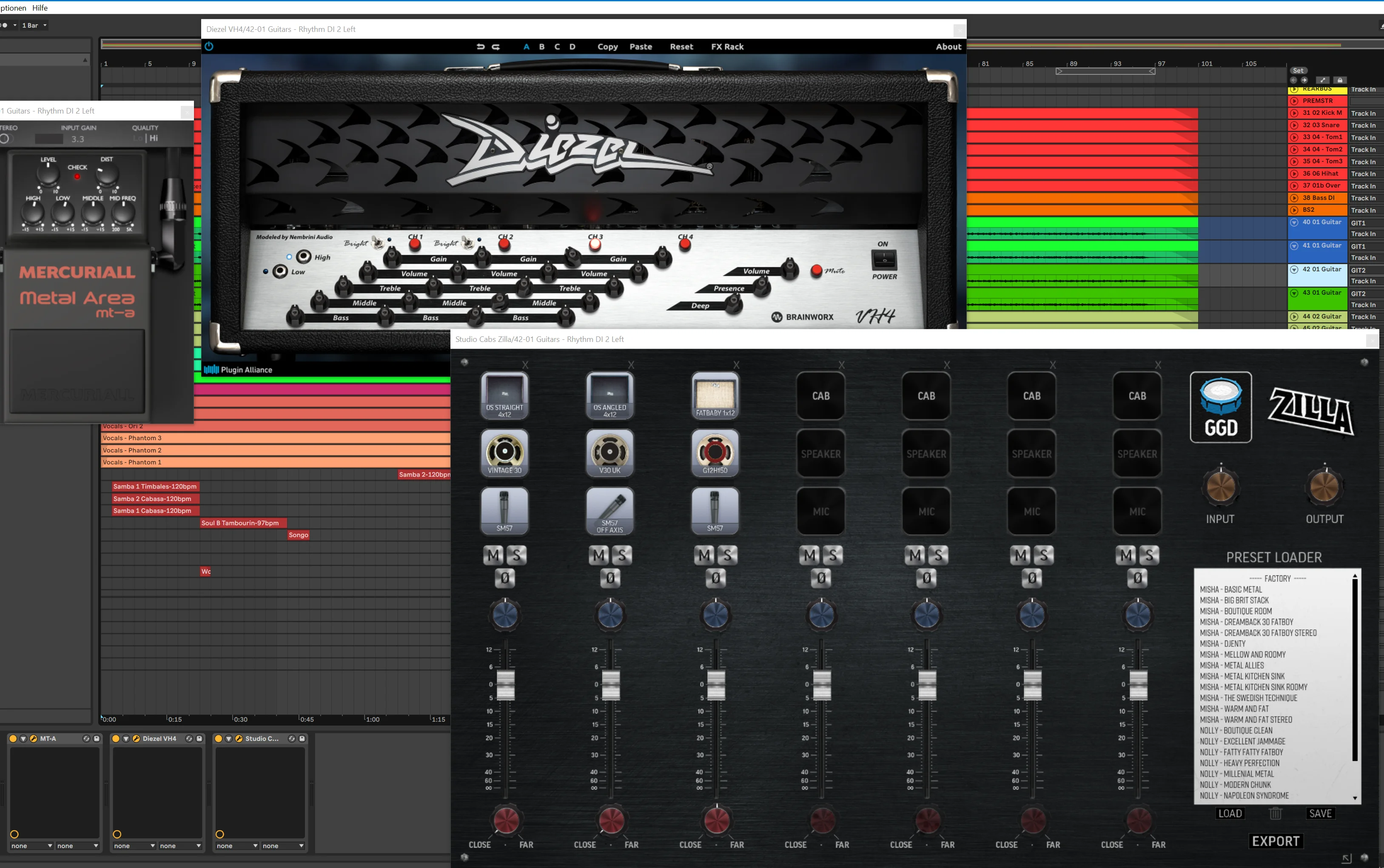This screenshot has width=1384, height=868.
Task: Click the EXPORT button in Zilla
Action: pos(1276,841)
